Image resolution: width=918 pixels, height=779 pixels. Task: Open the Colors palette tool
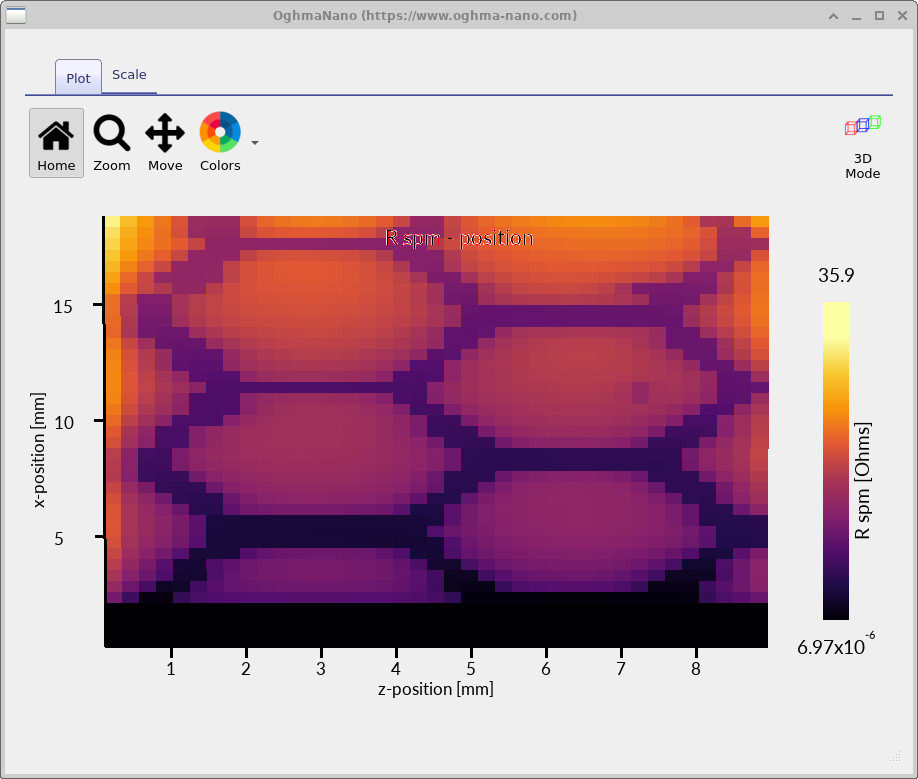[219, 141]
